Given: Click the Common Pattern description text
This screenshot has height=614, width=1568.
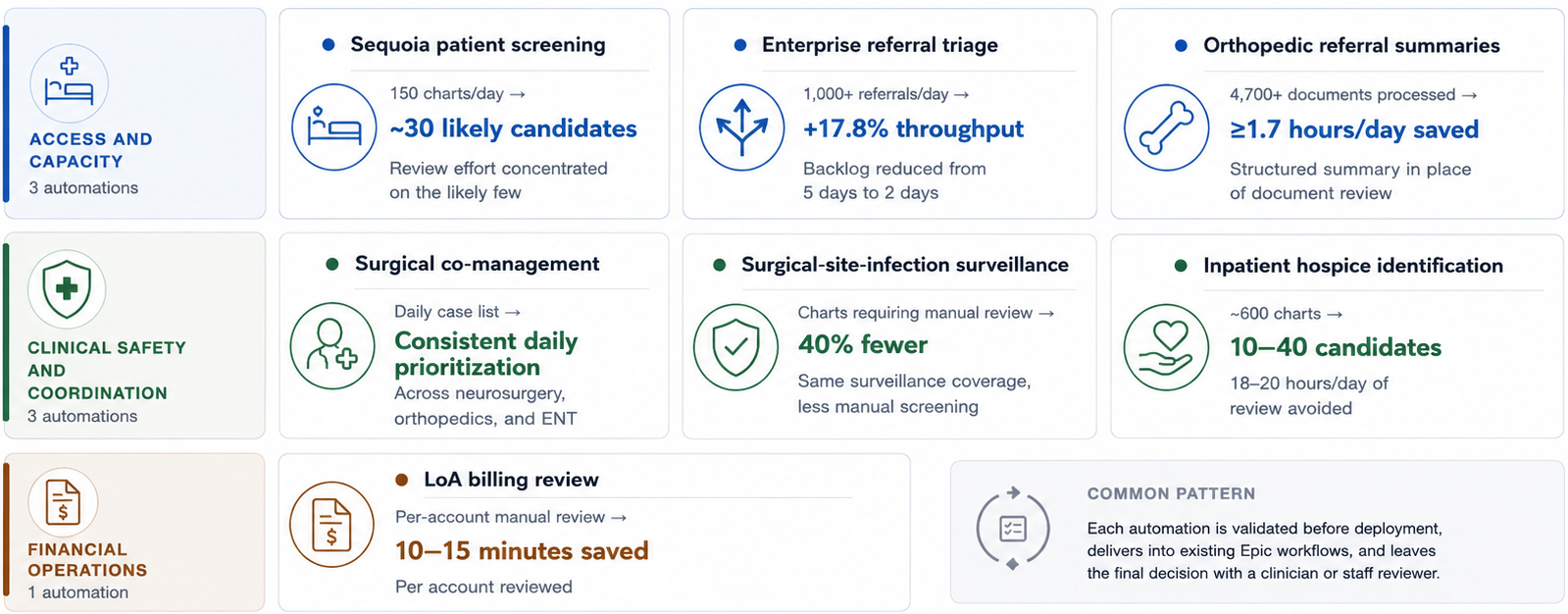Looking at the screenshot, I should click(x=1264, y=550).
